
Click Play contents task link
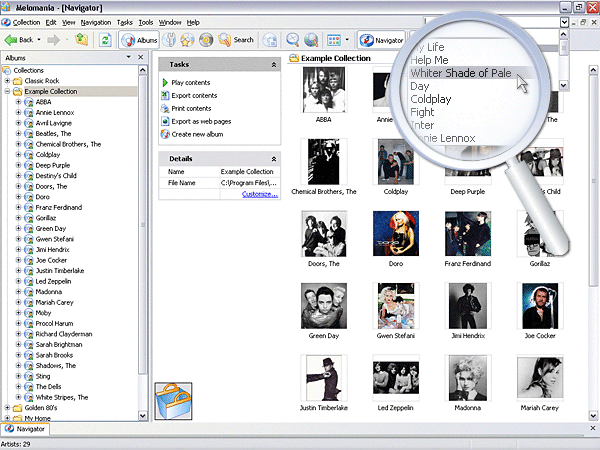(191, 82)
